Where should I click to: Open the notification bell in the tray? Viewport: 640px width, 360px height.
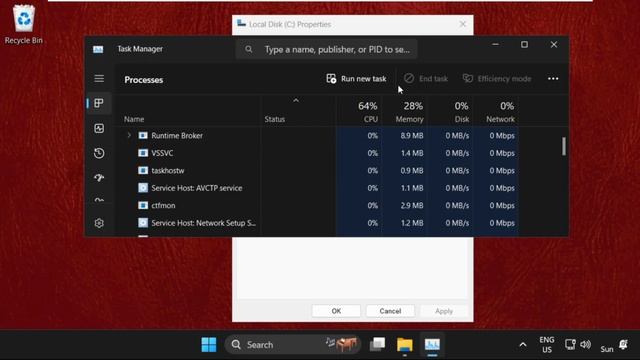click(623, 344)
